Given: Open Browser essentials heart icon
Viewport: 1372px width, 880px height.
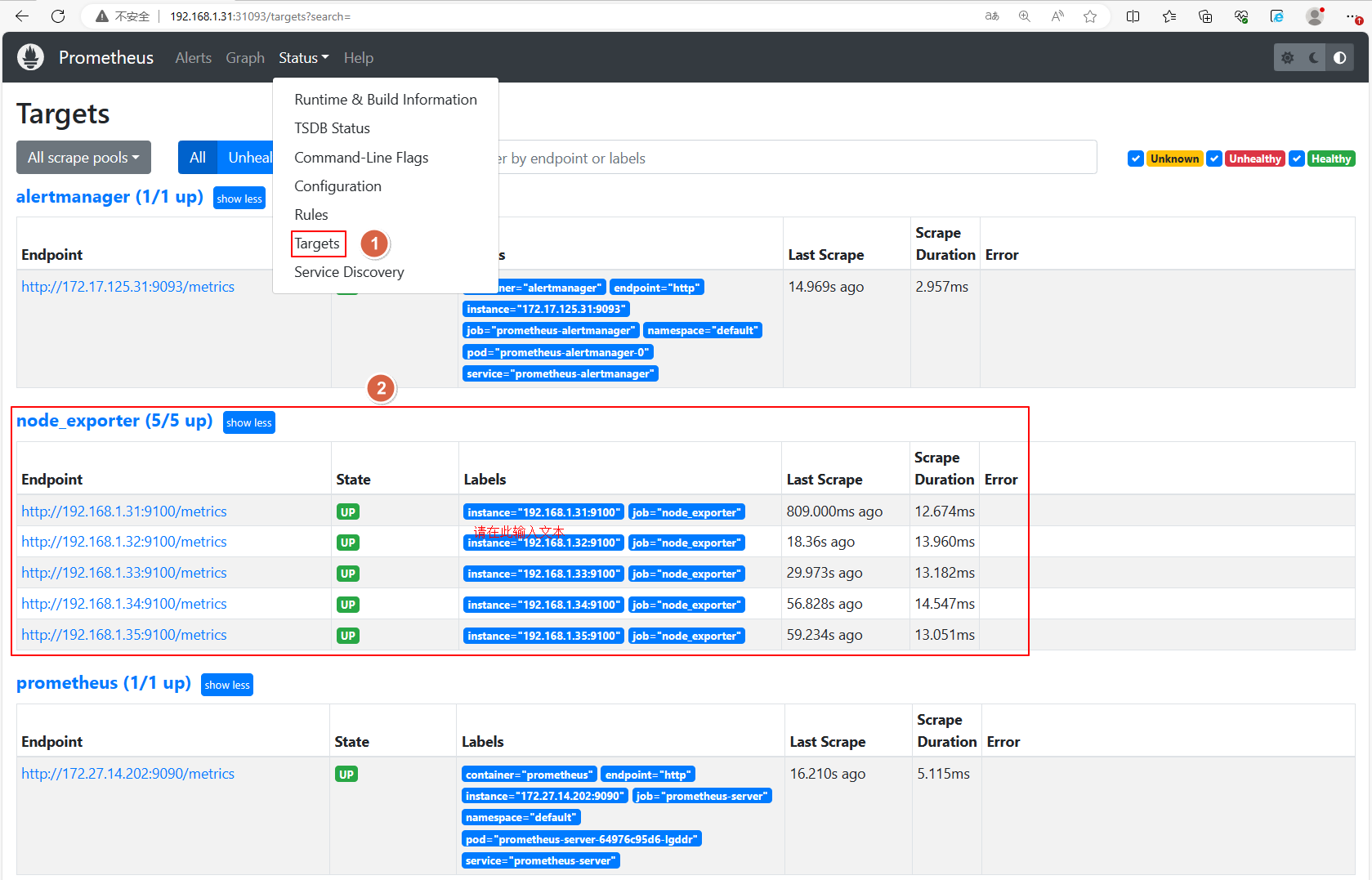Looking at the screenshot, I should point(1241,16).
